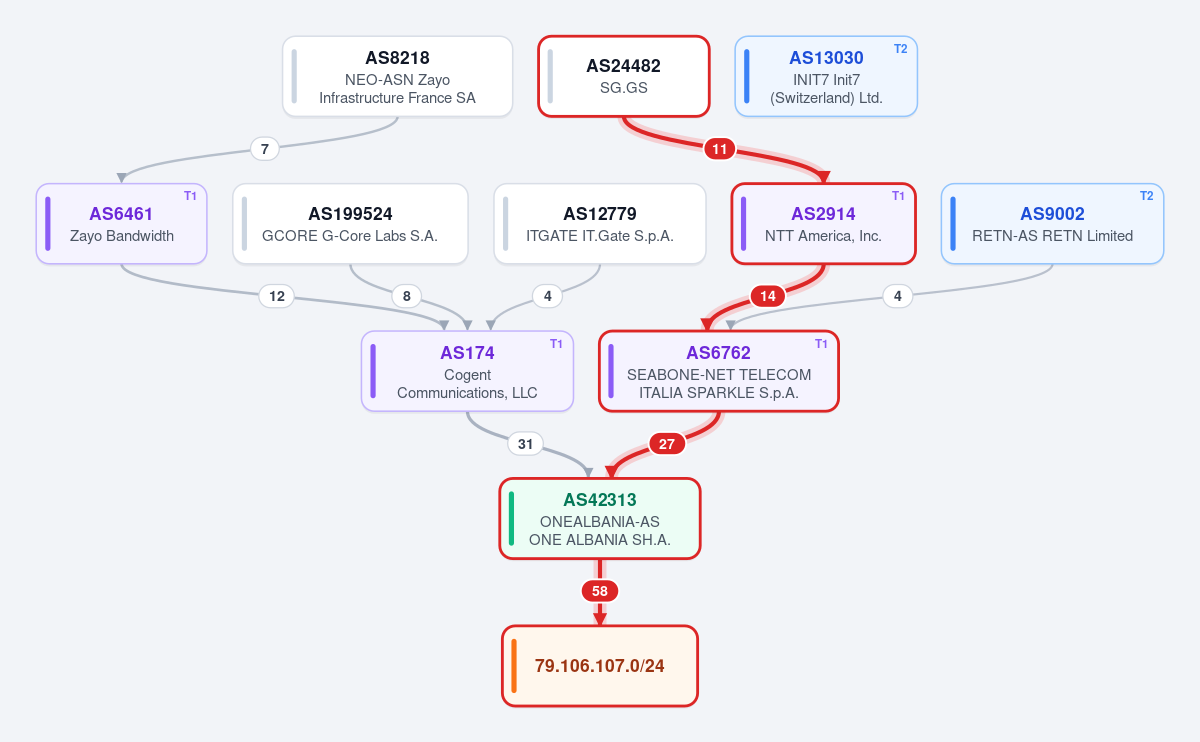Click the red edge badge labeled 27

(667, 444)
